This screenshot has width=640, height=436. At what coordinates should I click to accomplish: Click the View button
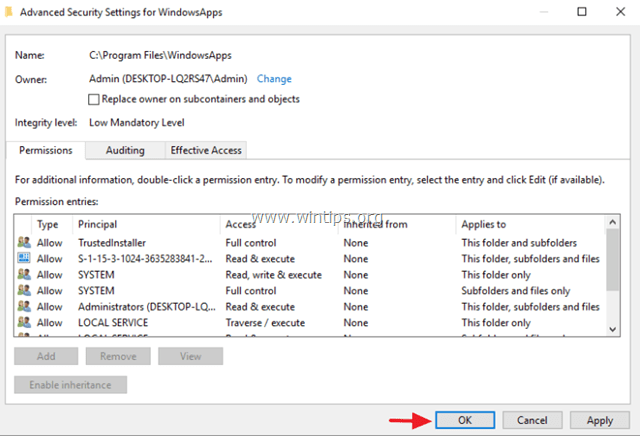pos(191,356)
